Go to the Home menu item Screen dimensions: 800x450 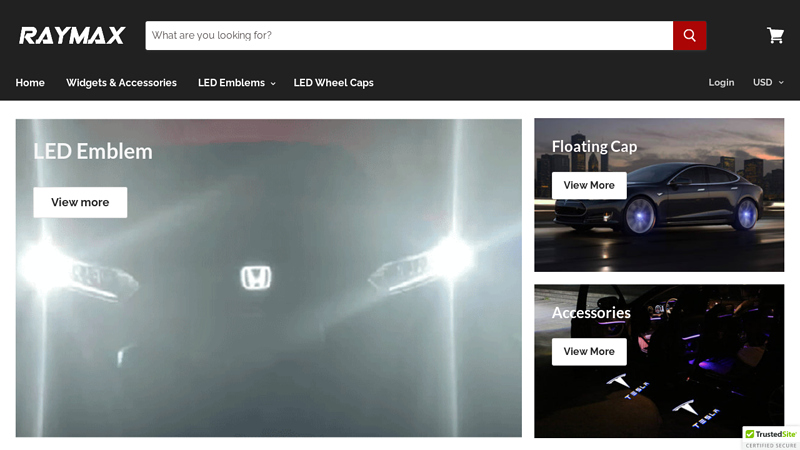[x=30, y=83]
